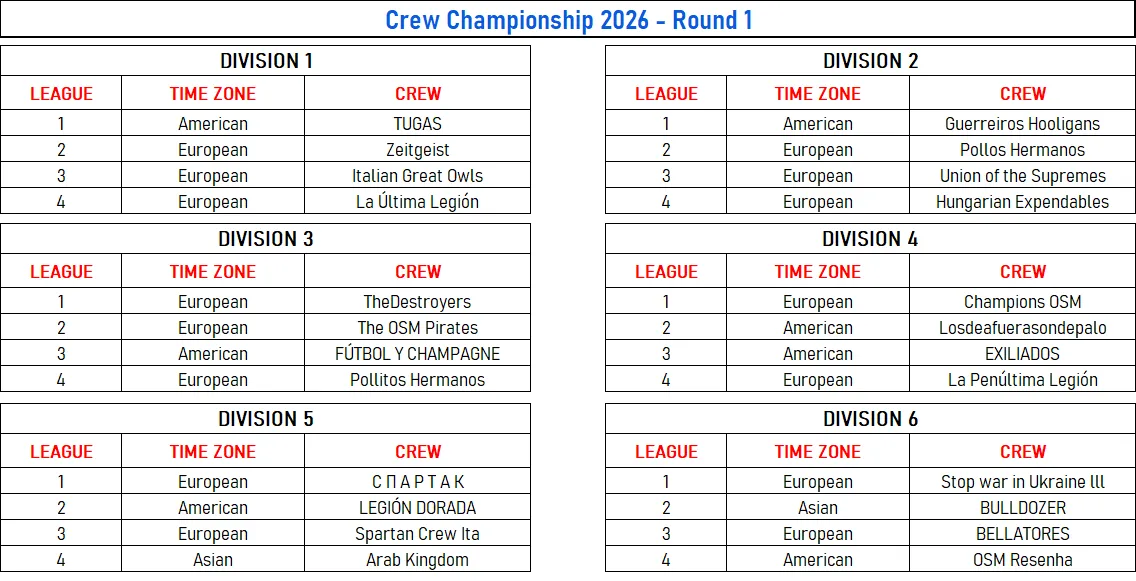Select the DIVISION 2 header

pos(870,61)
